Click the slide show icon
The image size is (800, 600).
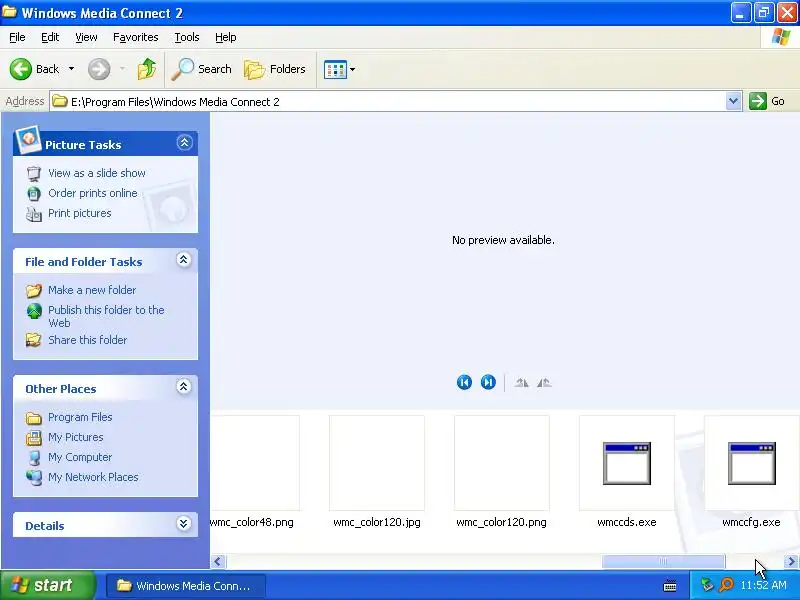click(34, 173)
